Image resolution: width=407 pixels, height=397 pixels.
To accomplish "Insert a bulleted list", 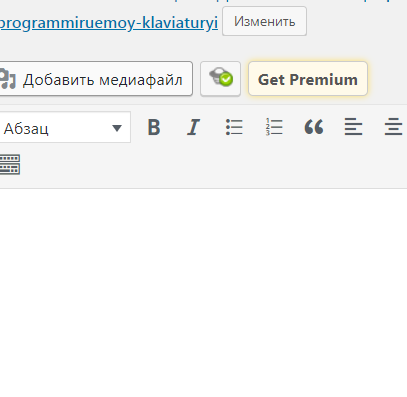I will point(234,127).
